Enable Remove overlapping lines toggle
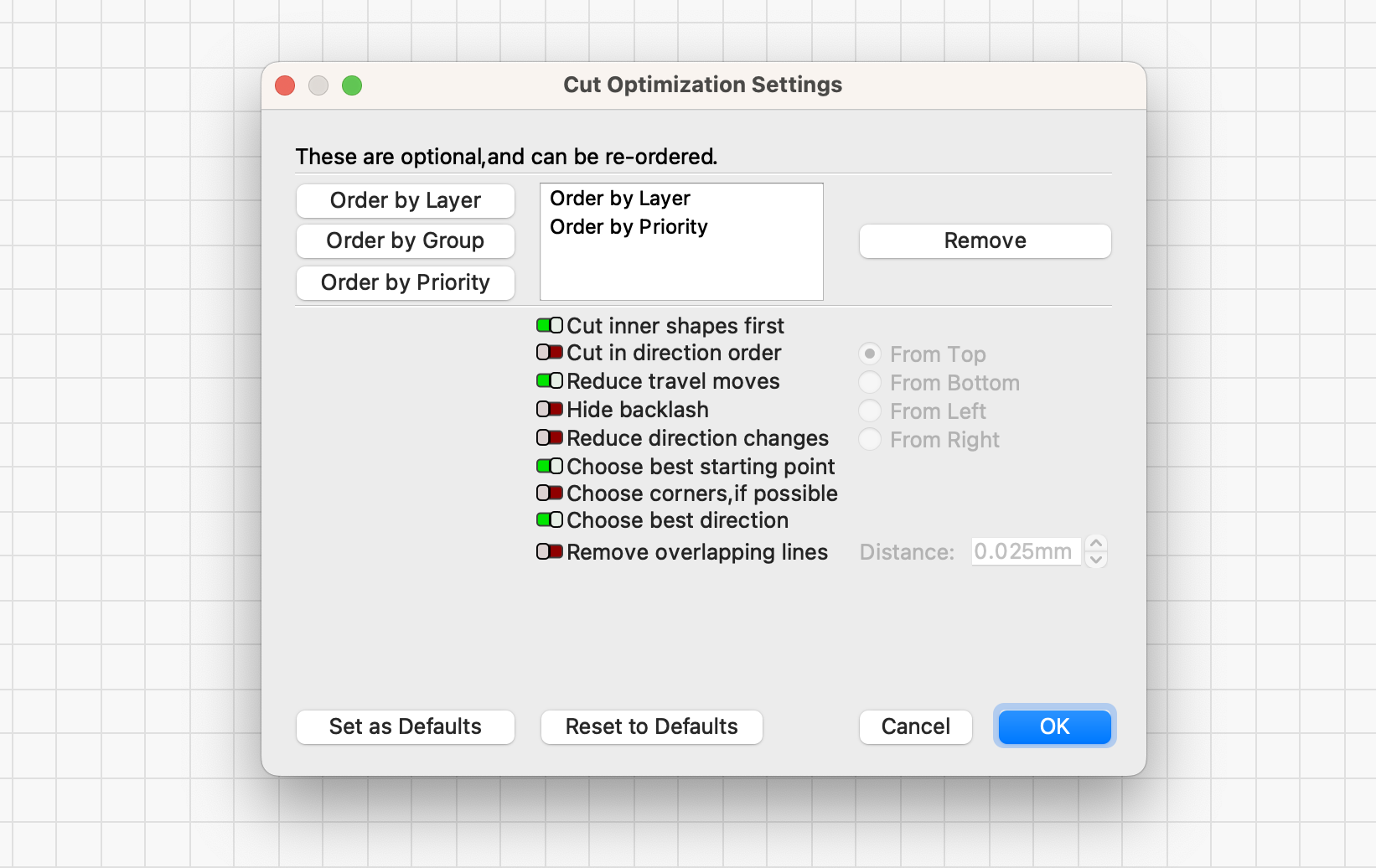The image size is (1376, 868). pyautogui.click(x=550, y=552)
